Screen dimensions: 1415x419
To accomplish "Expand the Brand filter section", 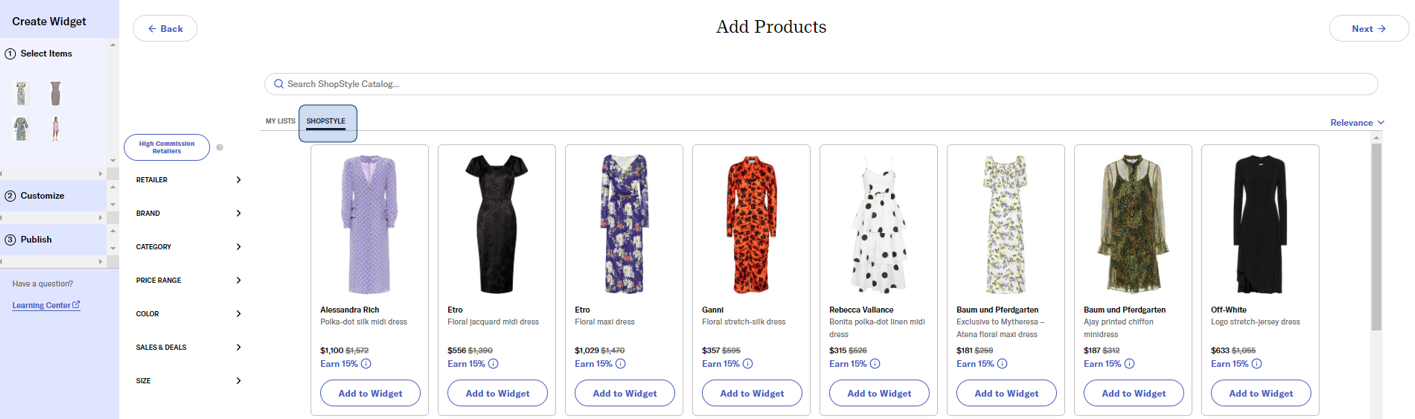I will pos(188,213).
